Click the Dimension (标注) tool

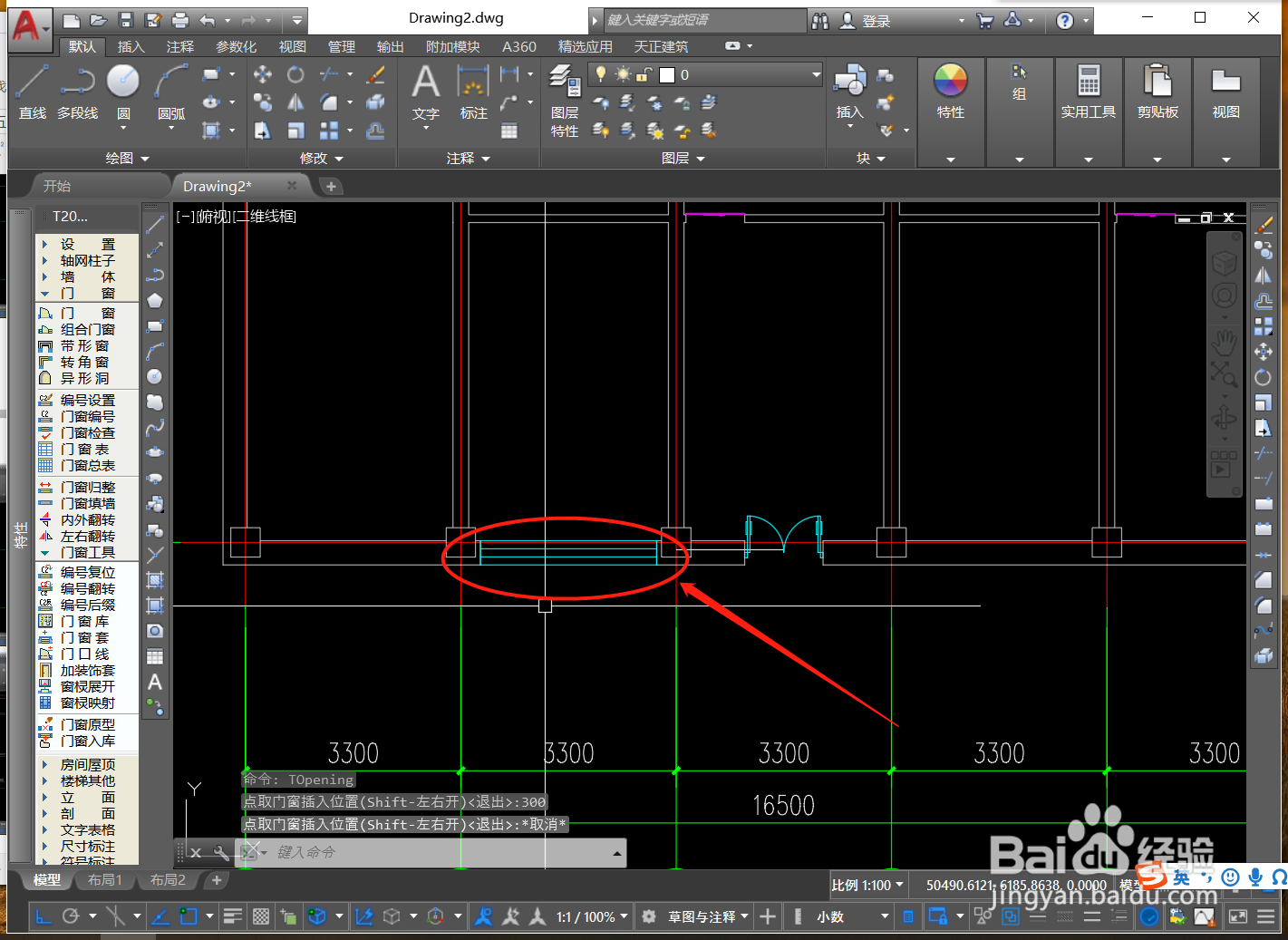click(x=473, y=91)
